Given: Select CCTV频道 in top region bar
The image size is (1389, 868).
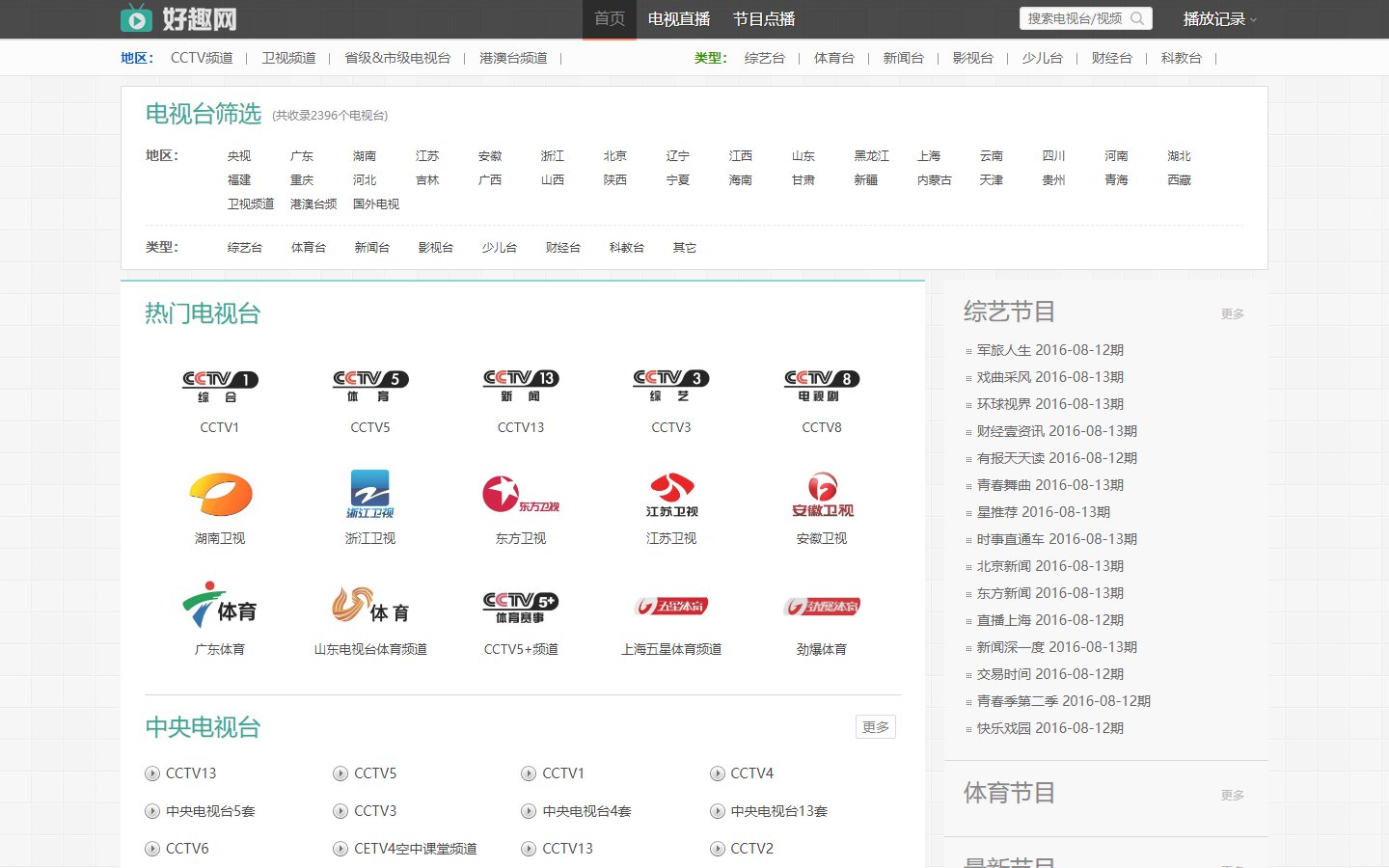Looking at the screenshot, I should pos(202,58).
